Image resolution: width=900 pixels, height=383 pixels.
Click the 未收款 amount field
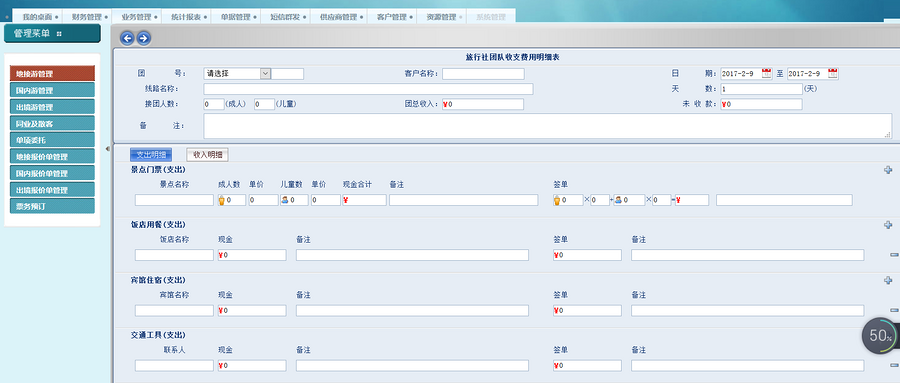coord(761,105)
